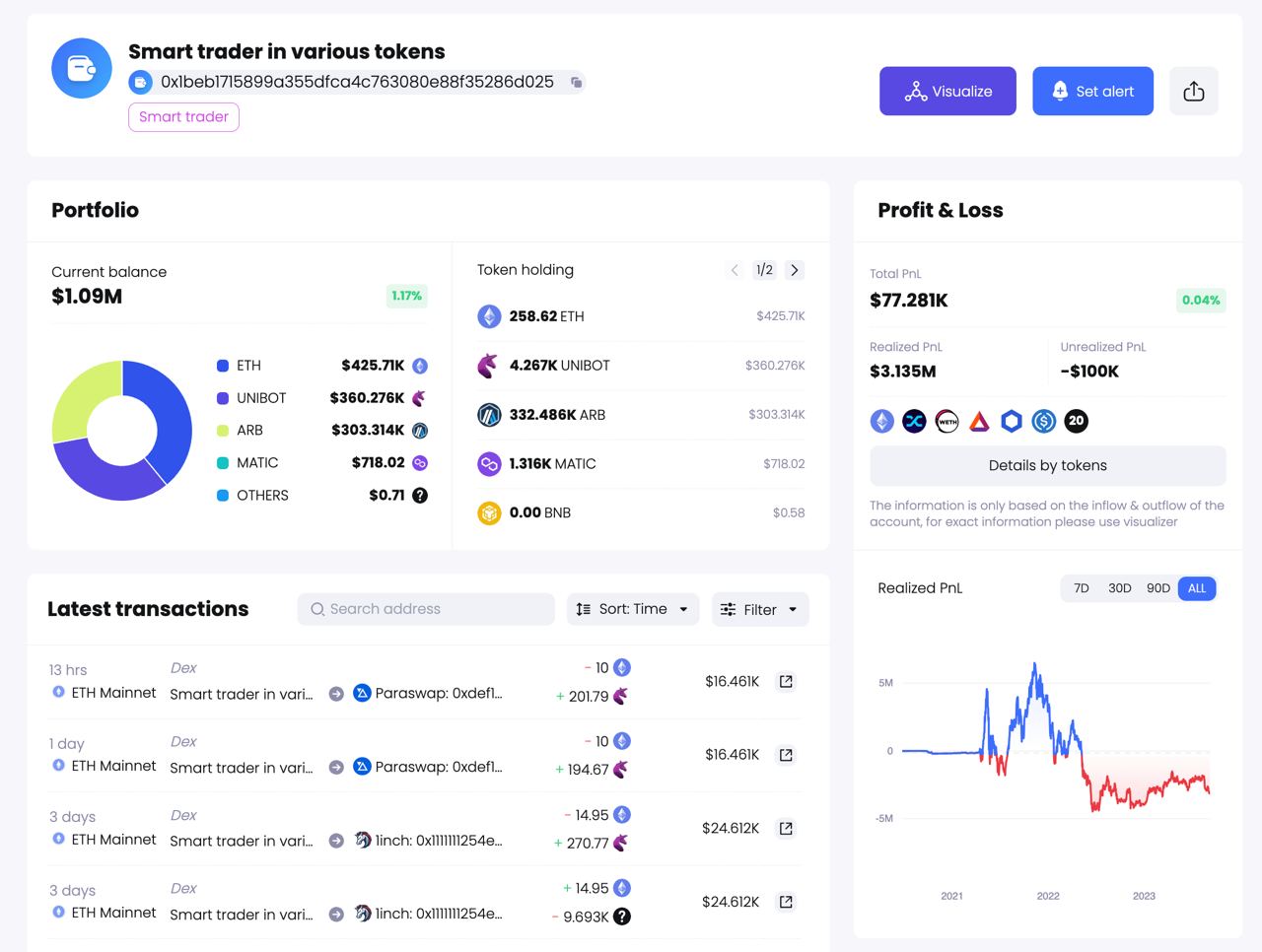Click the blue ETH legend color swatch
This screenshot has height=952, width=1262.
tap(223, 366)
